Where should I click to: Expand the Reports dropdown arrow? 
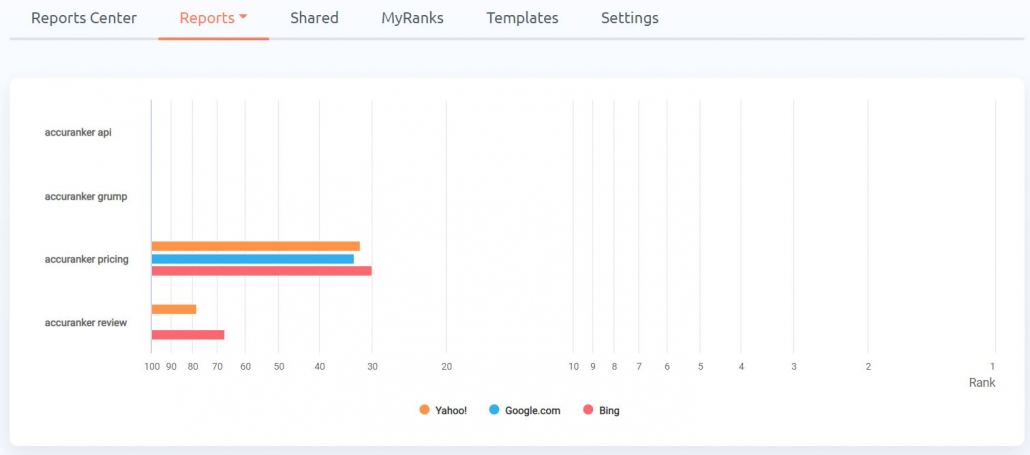243,18
